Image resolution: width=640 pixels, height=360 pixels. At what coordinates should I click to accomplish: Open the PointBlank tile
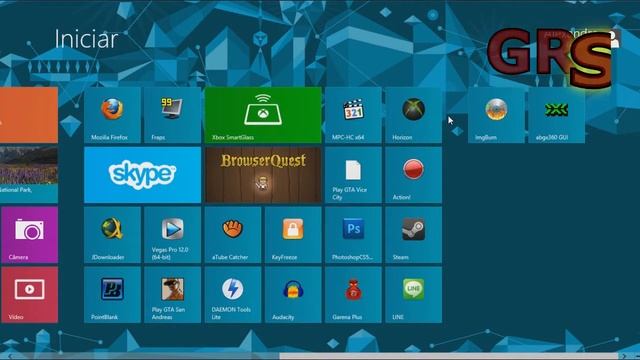point(112,295)
